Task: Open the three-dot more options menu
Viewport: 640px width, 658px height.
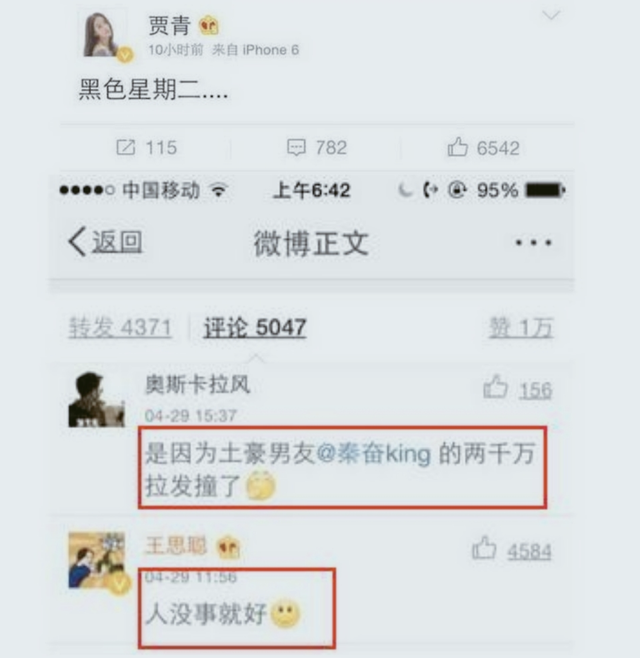Action: click(533, 242)
